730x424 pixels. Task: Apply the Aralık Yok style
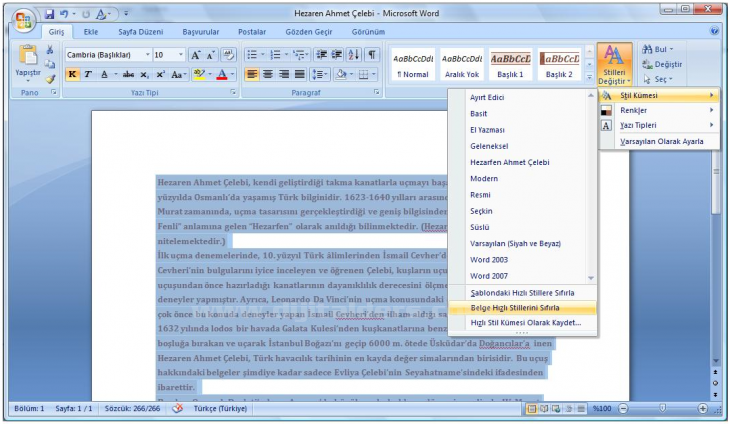[x=462, y=65]
